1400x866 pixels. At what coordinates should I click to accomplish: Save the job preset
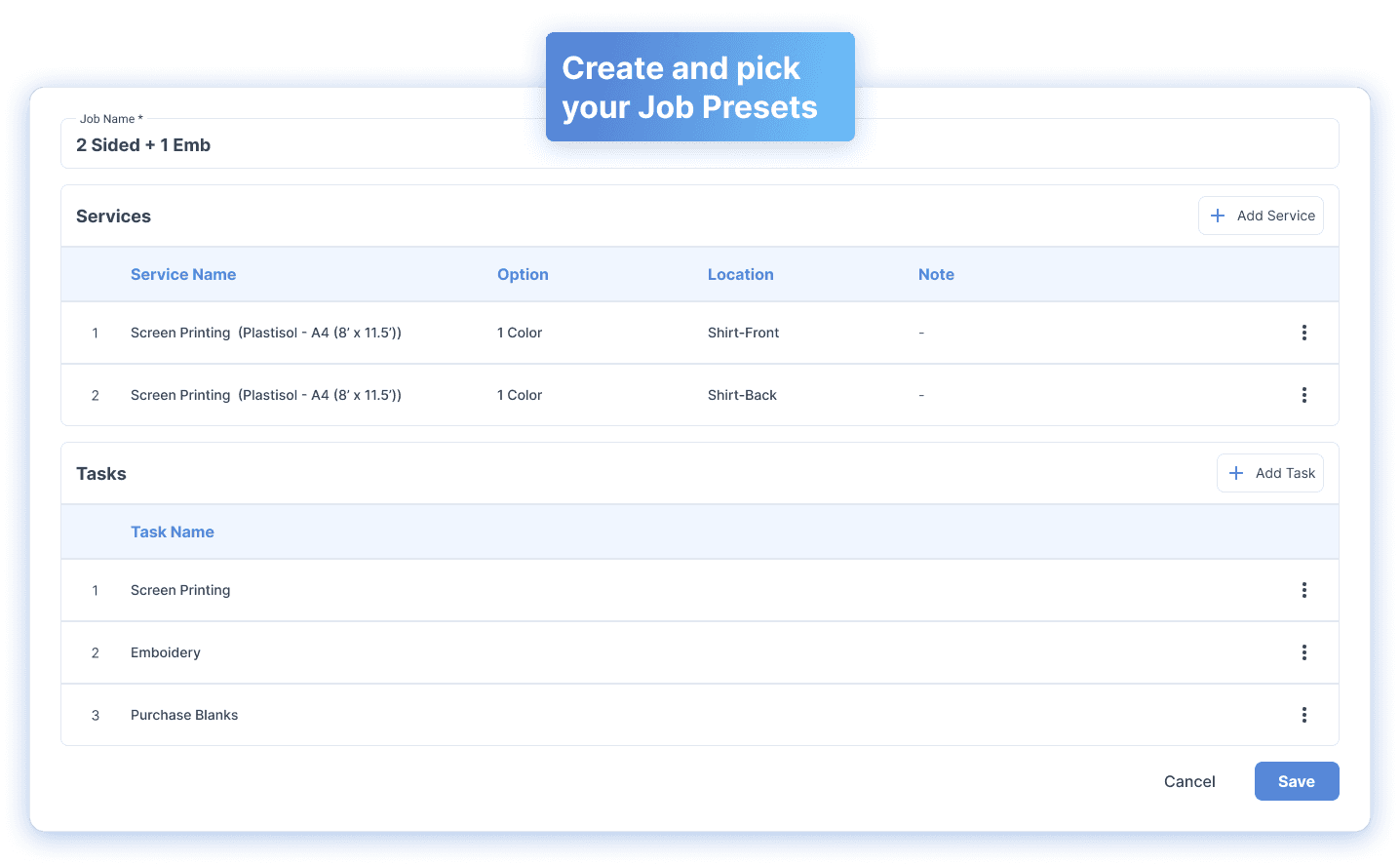pos(1296,781)
